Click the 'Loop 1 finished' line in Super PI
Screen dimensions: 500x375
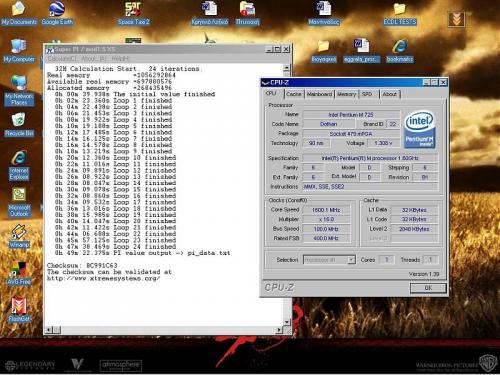click(113, 100)
